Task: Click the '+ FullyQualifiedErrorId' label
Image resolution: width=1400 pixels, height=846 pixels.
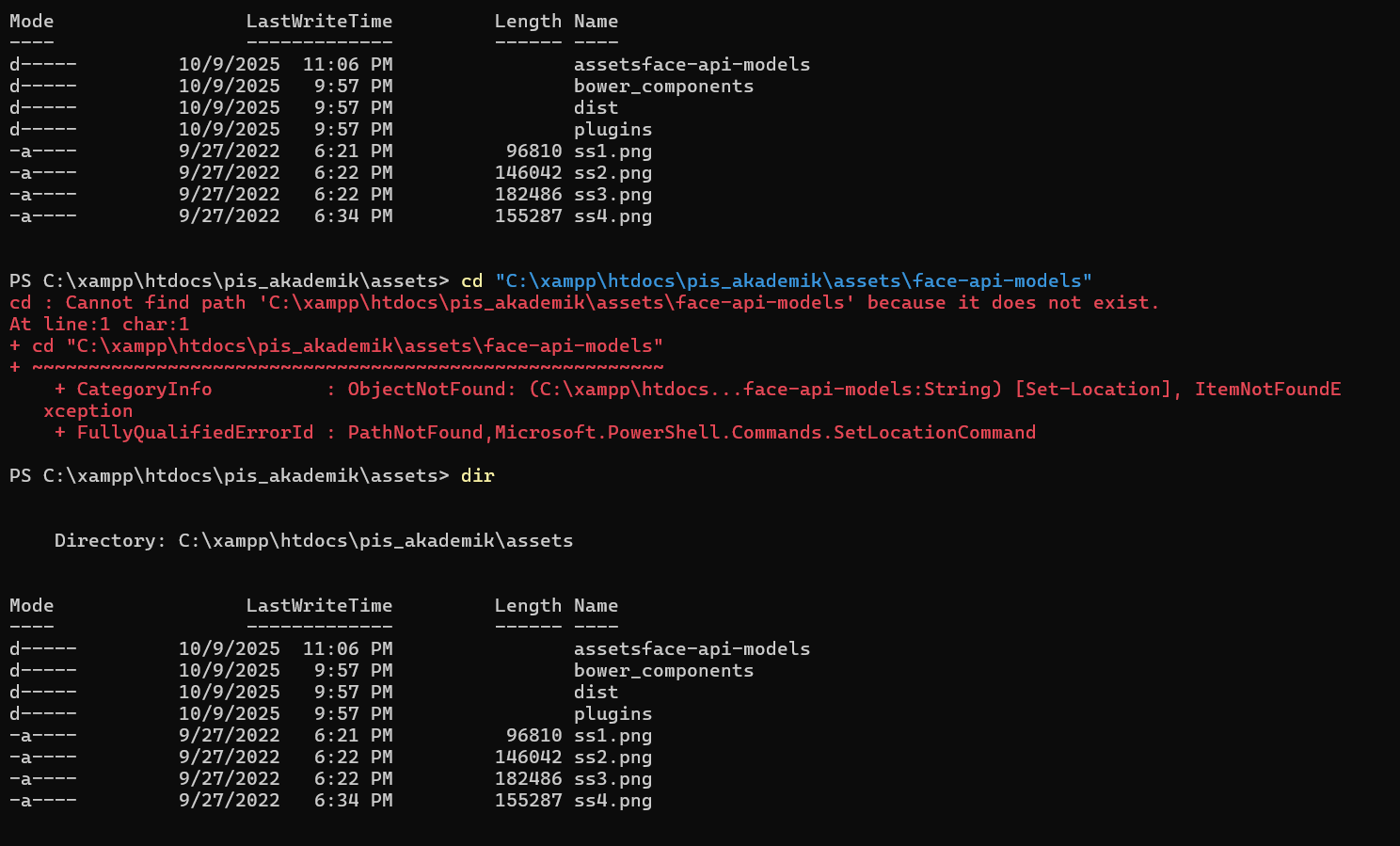Action: [184, 432]
